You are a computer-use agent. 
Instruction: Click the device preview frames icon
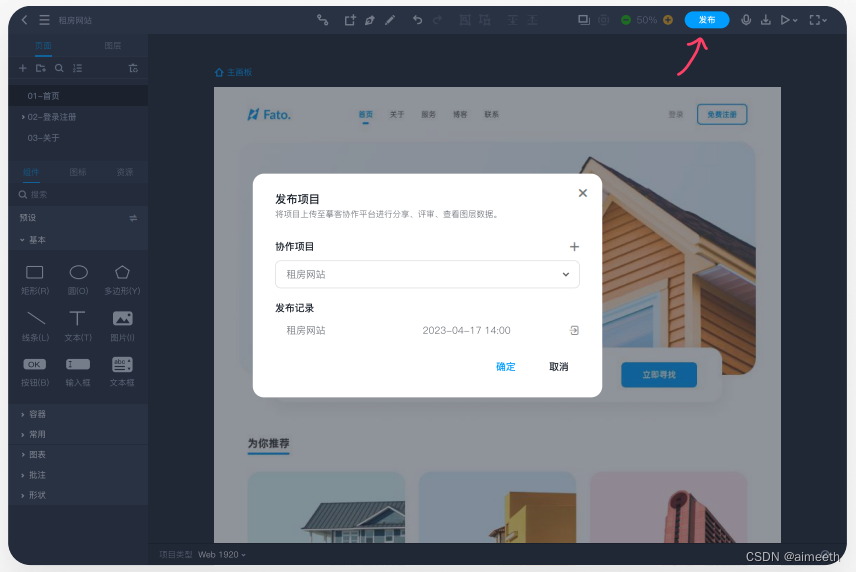point(584,20)
